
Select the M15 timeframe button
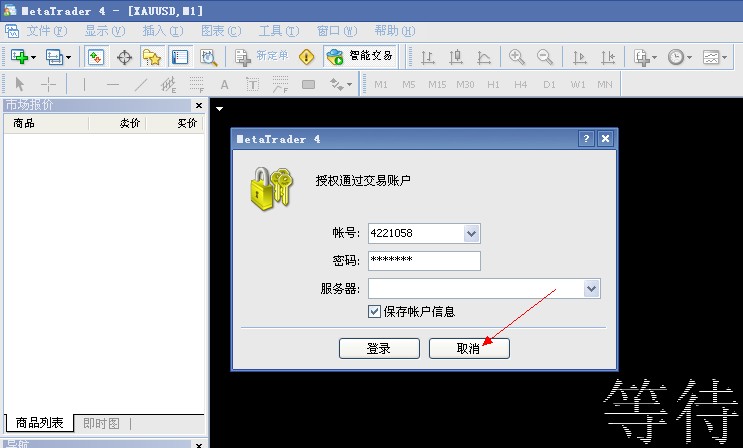tap(436, 84)
